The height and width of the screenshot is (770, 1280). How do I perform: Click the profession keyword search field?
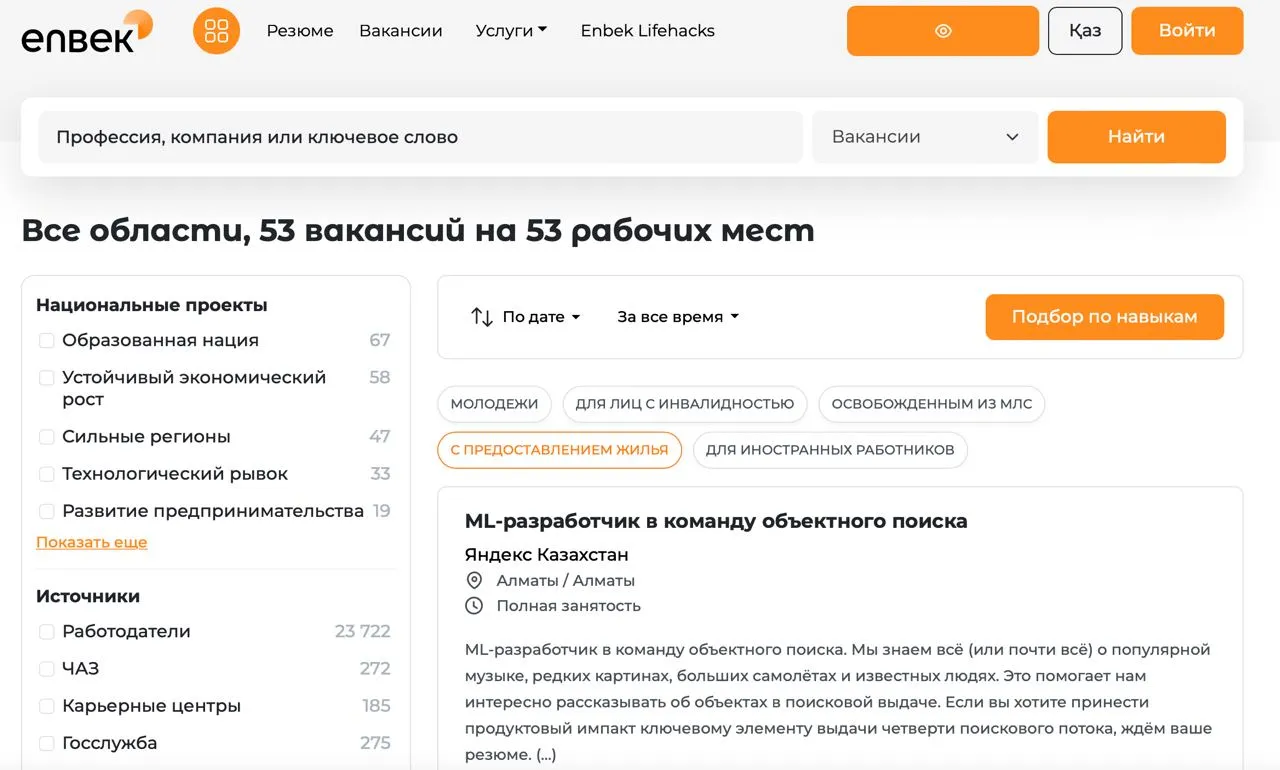(x=420, y=137)
